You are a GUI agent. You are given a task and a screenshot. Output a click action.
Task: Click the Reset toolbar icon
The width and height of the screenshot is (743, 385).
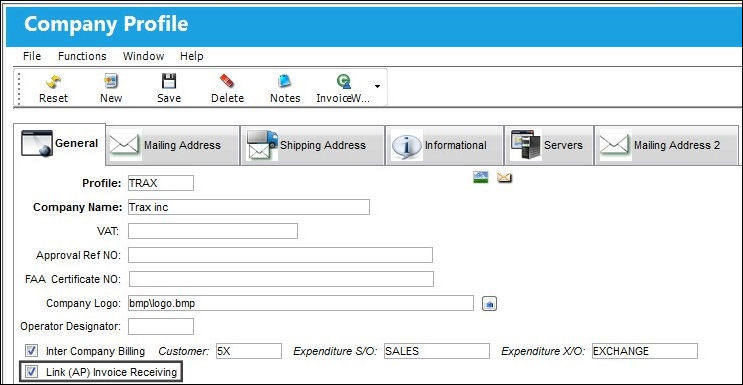coord(53,89)
